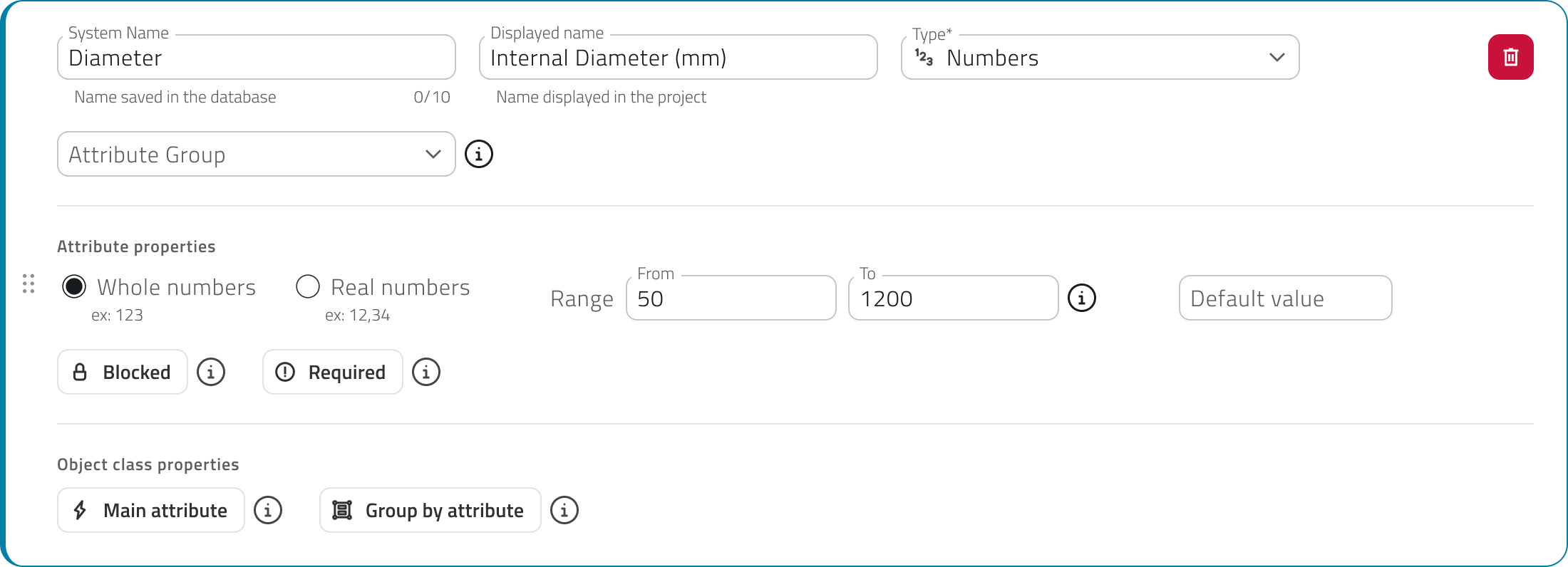This screenshot has height=567, width=1568.
Task: Enable the Required attribute property
Action: [332, 372]
